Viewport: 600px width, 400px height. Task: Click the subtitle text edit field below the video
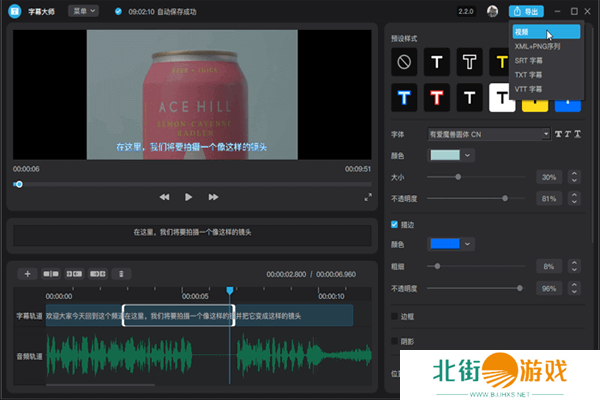click(x=192, y=232)
